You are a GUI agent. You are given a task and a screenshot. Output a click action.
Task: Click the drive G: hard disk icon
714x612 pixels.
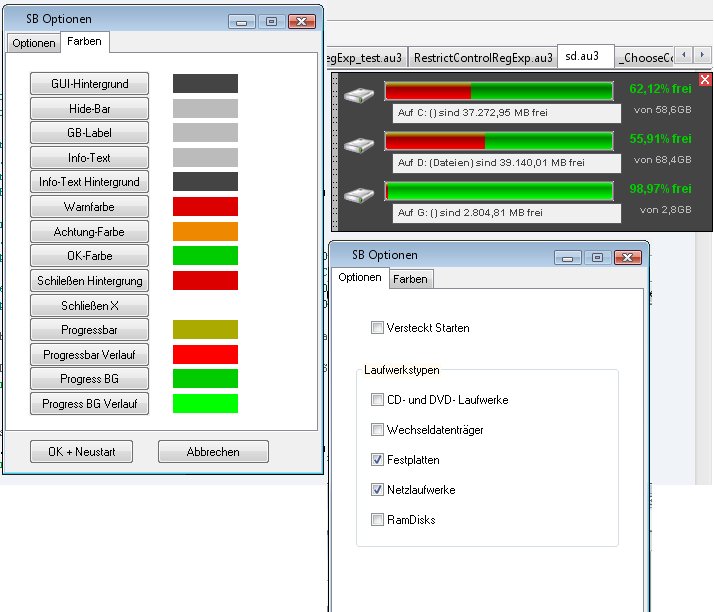[358, 194]
